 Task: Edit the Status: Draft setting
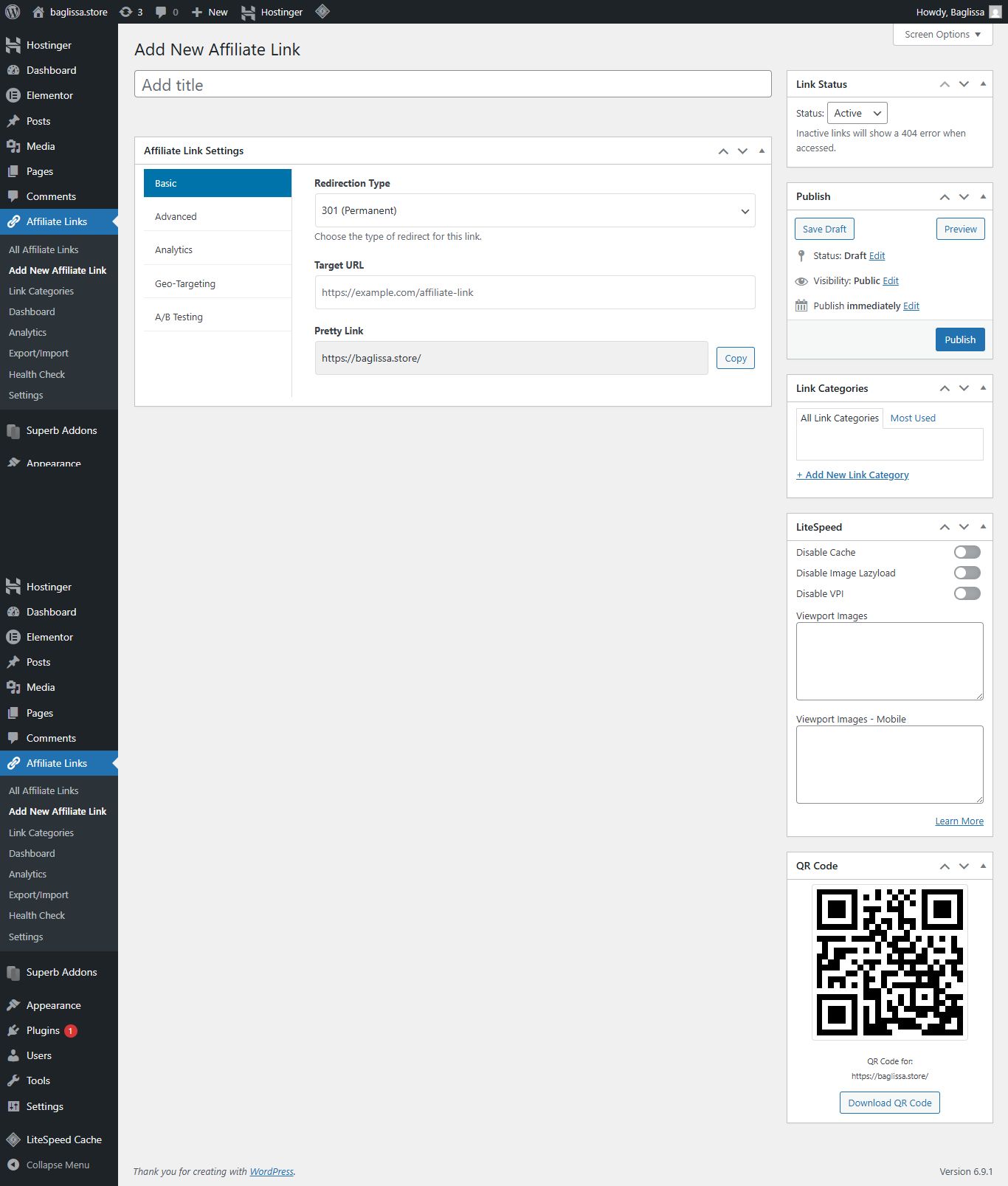coord(877,255)
